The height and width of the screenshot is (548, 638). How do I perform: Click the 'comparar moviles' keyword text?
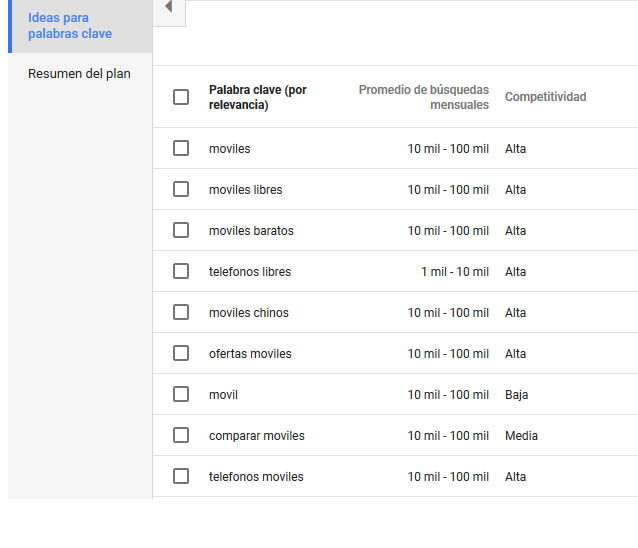coord(256,436)
